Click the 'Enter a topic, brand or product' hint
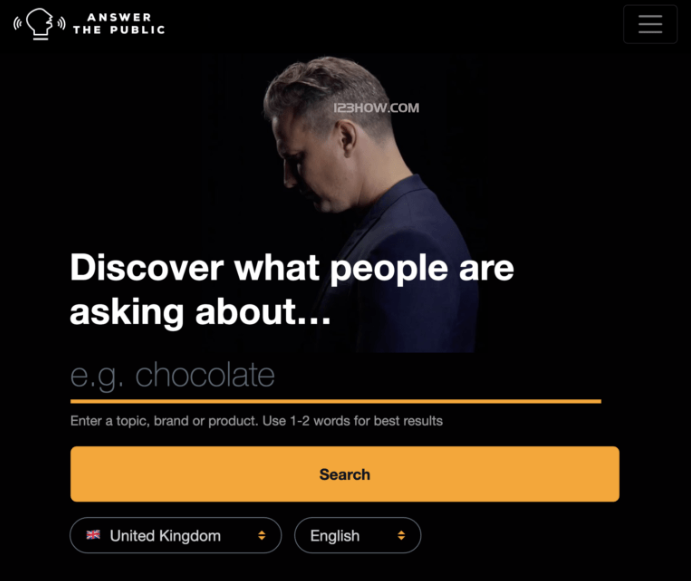The height and width of the screenshot is (581, 691). click(256, 421)
